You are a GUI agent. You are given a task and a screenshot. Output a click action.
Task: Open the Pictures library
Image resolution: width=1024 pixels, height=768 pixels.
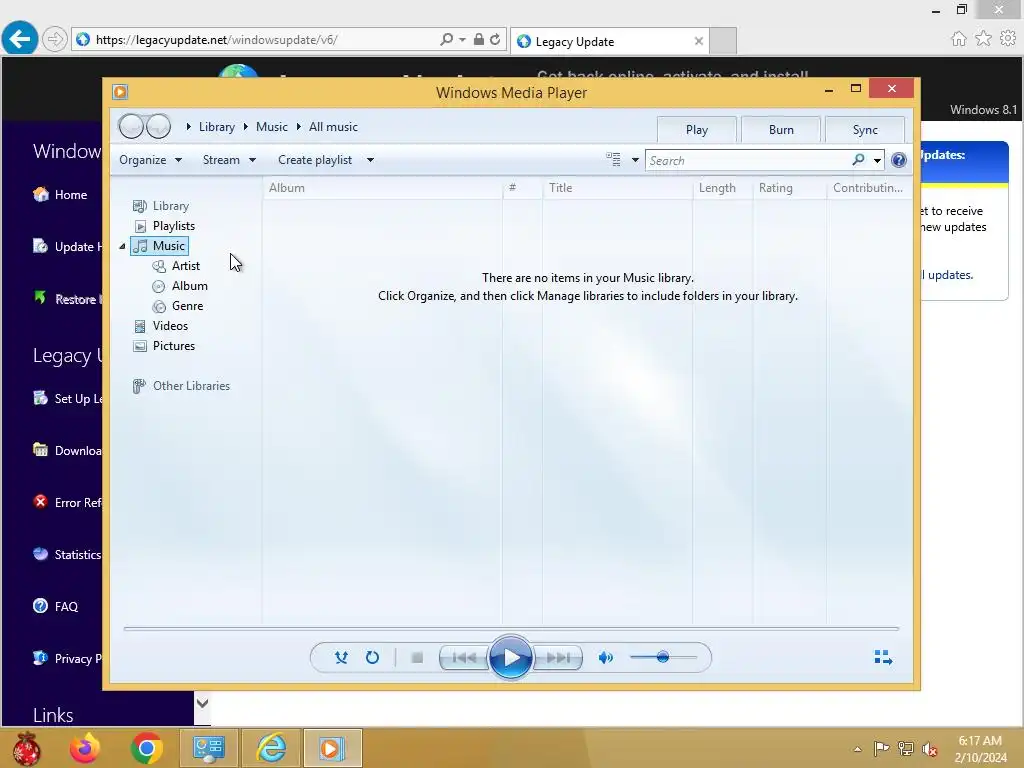[x=174, y=346]
